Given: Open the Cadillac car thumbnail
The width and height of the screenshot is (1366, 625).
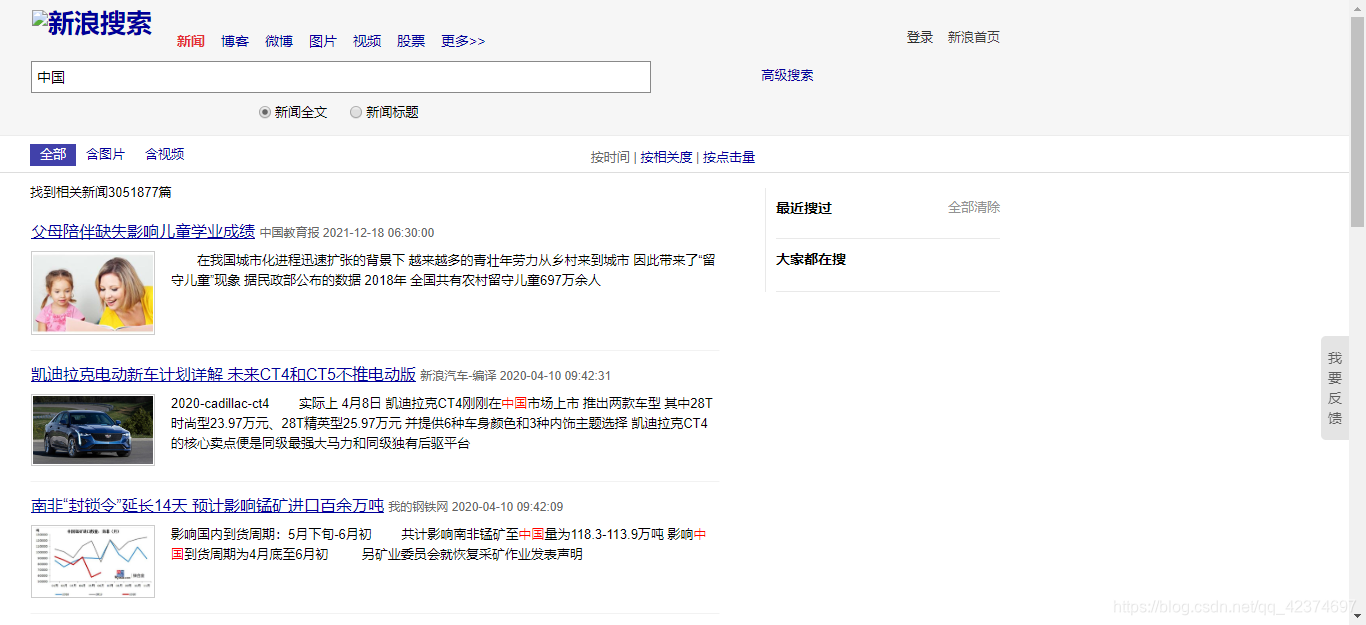Looking at the screenshot, I should [x=93, y=430].
